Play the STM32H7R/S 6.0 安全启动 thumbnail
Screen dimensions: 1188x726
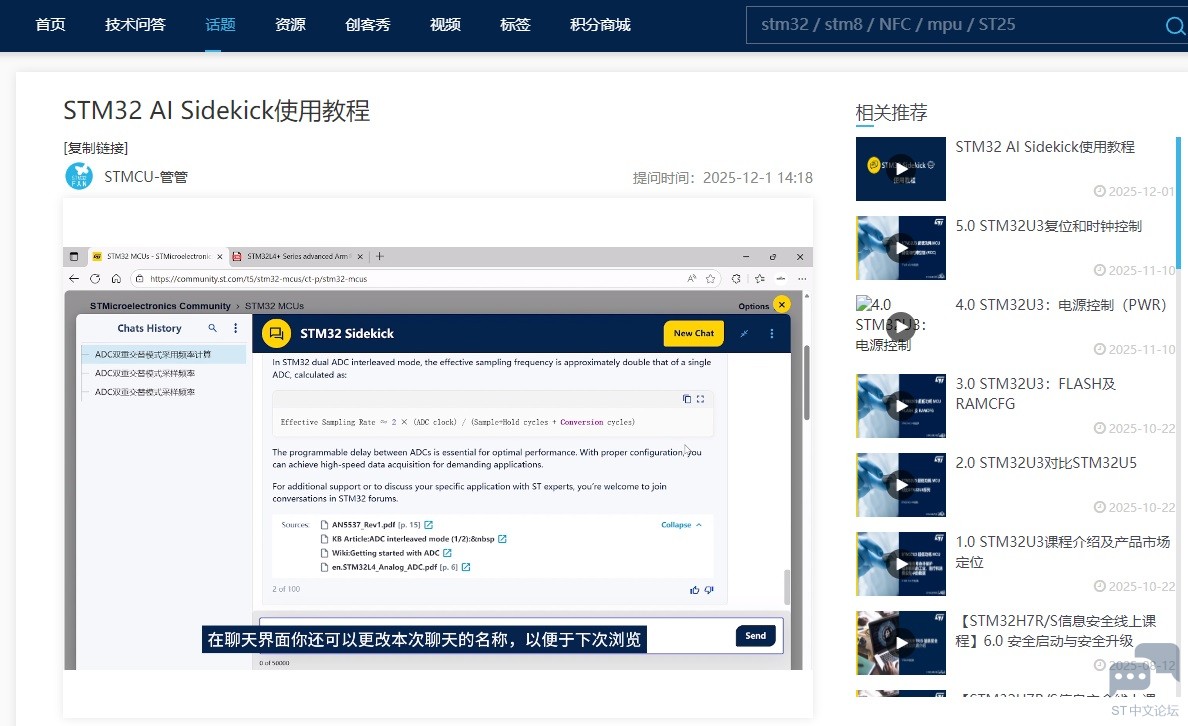[x=900, y=643]
